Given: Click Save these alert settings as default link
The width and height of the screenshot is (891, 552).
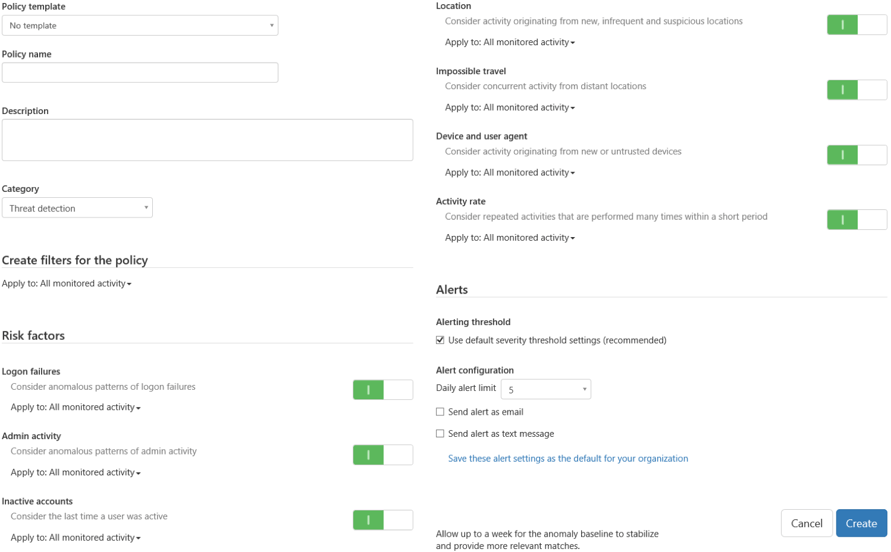Looking at the screenshot, I should pyautogui.click(x=568, y=459).
